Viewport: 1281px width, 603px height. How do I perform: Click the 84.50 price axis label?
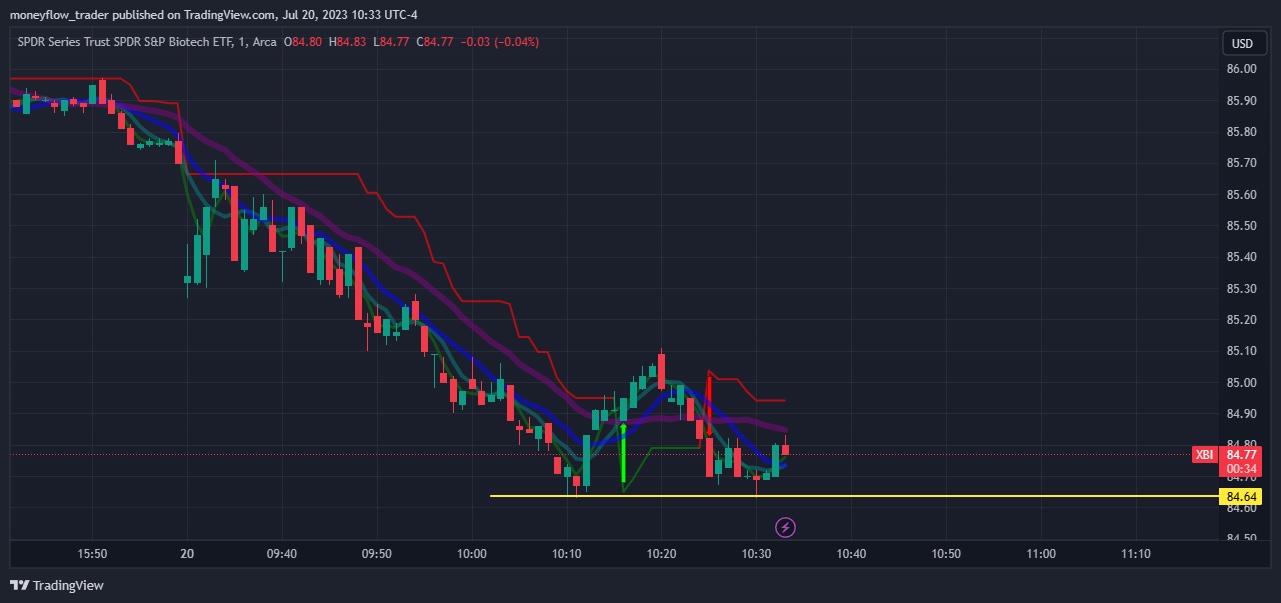click(1242, 539)
